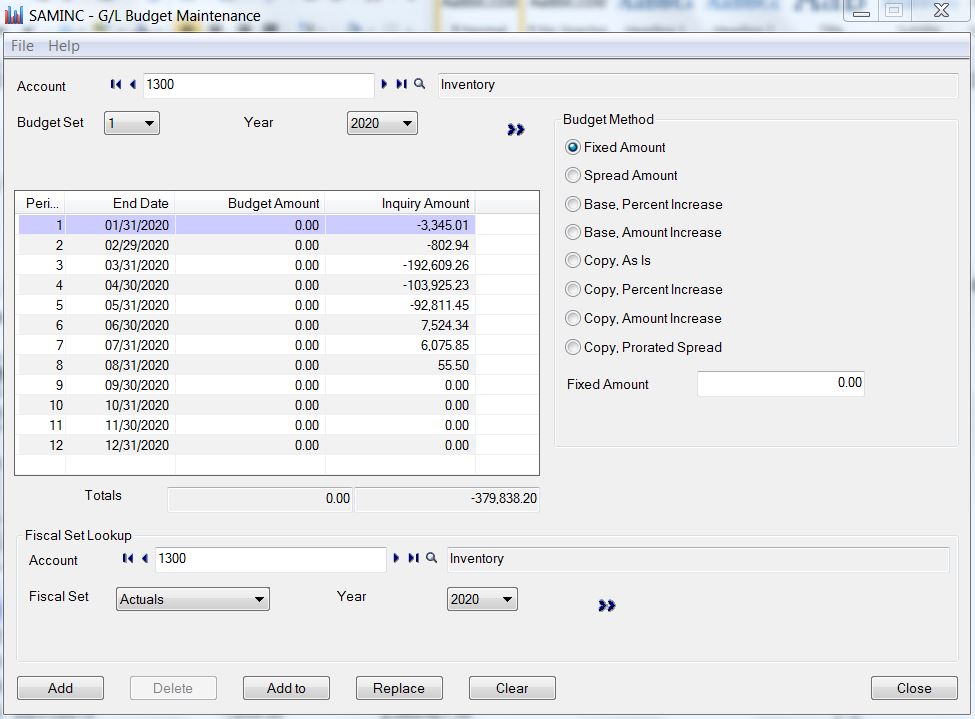This screenshot has width=975, height=719.
Task: Go to last account in top Account navigator
Action: (x=402, y=84)
